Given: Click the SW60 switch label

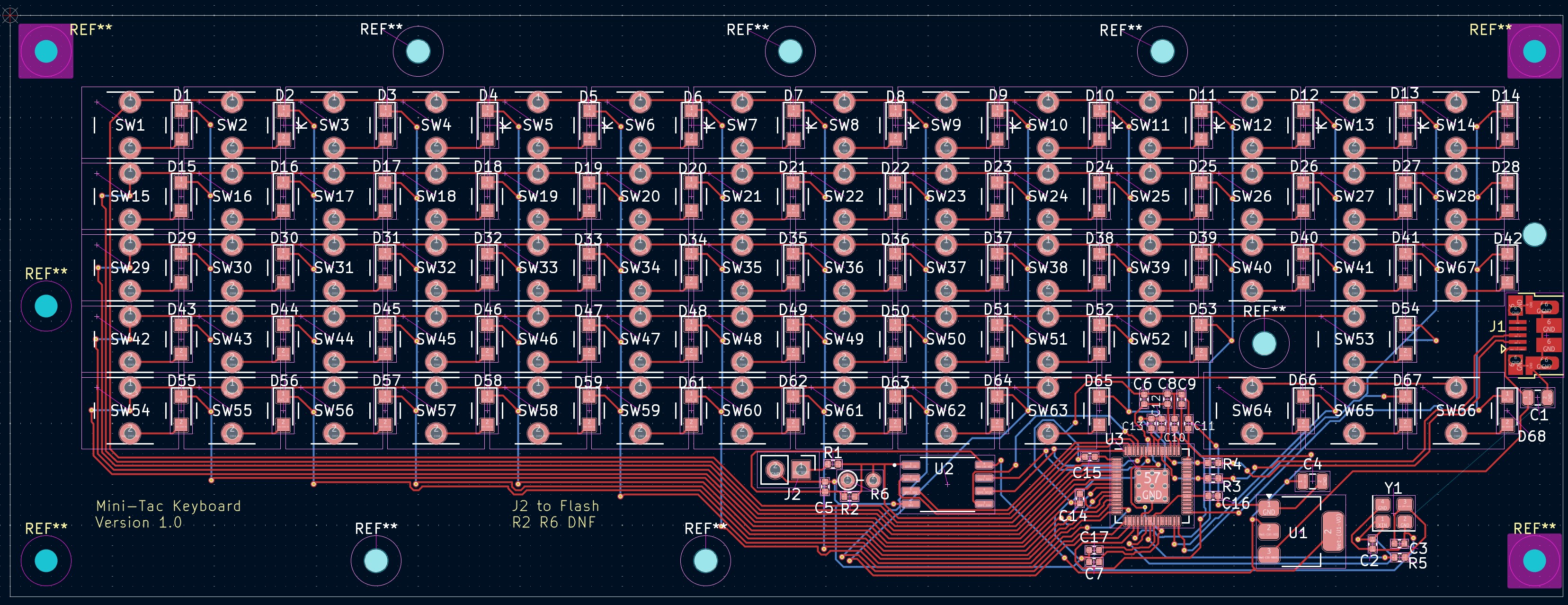Looking at the screenshot, I should (742, 411).
